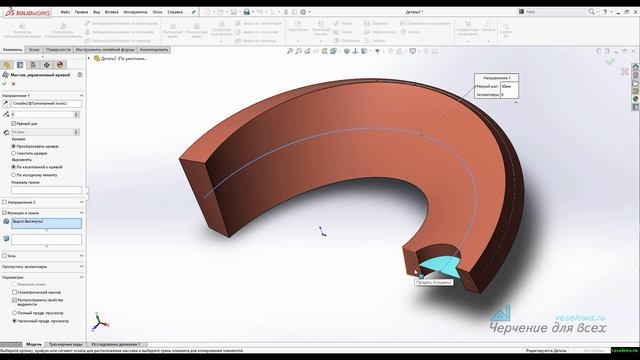Toggle the Функции и грани checkbox
This screenshot has height=360, width=640.
[4, 213]
